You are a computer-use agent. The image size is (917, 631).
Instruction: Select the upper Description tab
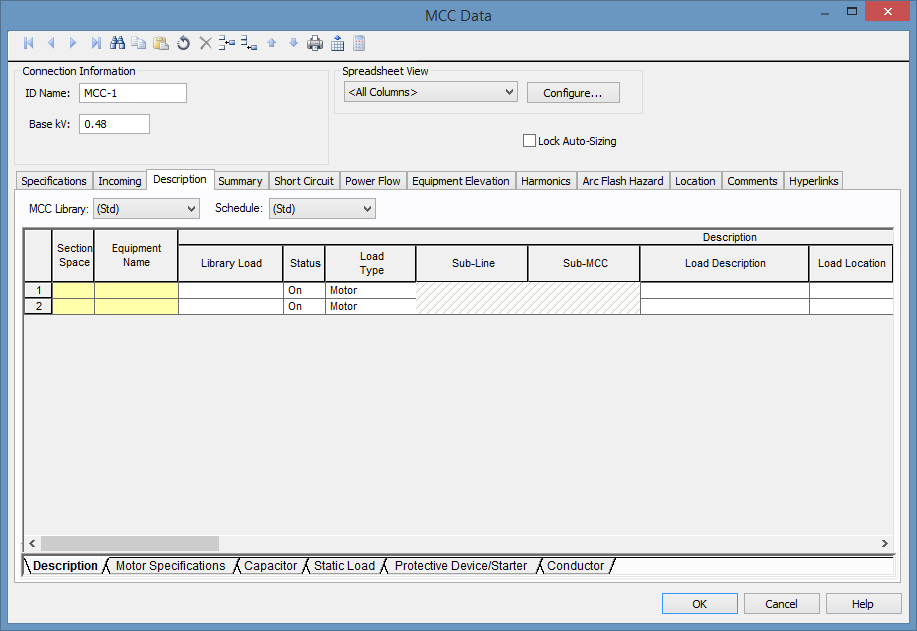tap(180, 180)
